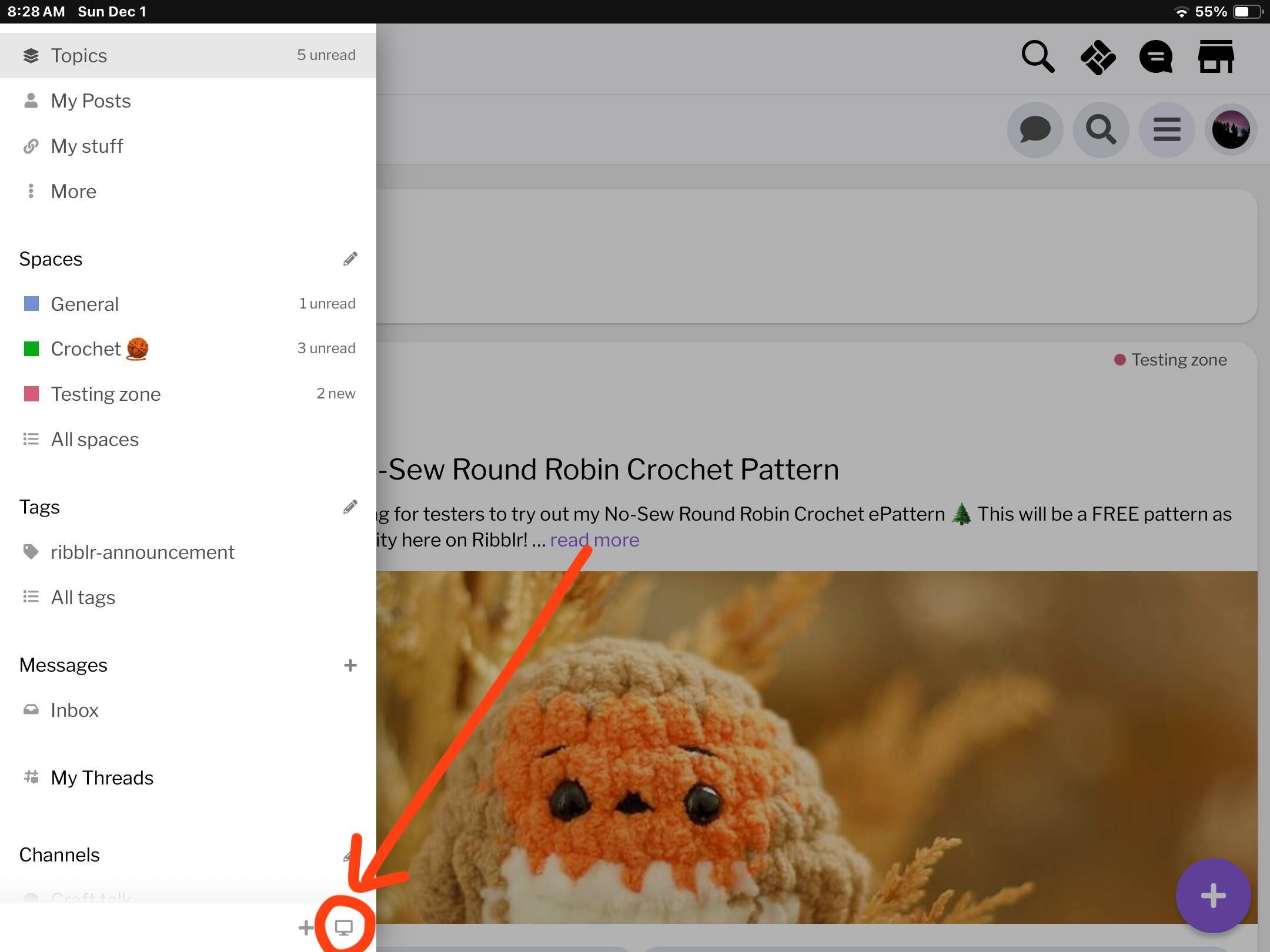1270x952 pixels.
Task: Edit Tags with pencil icon
Action: point(350,507)
